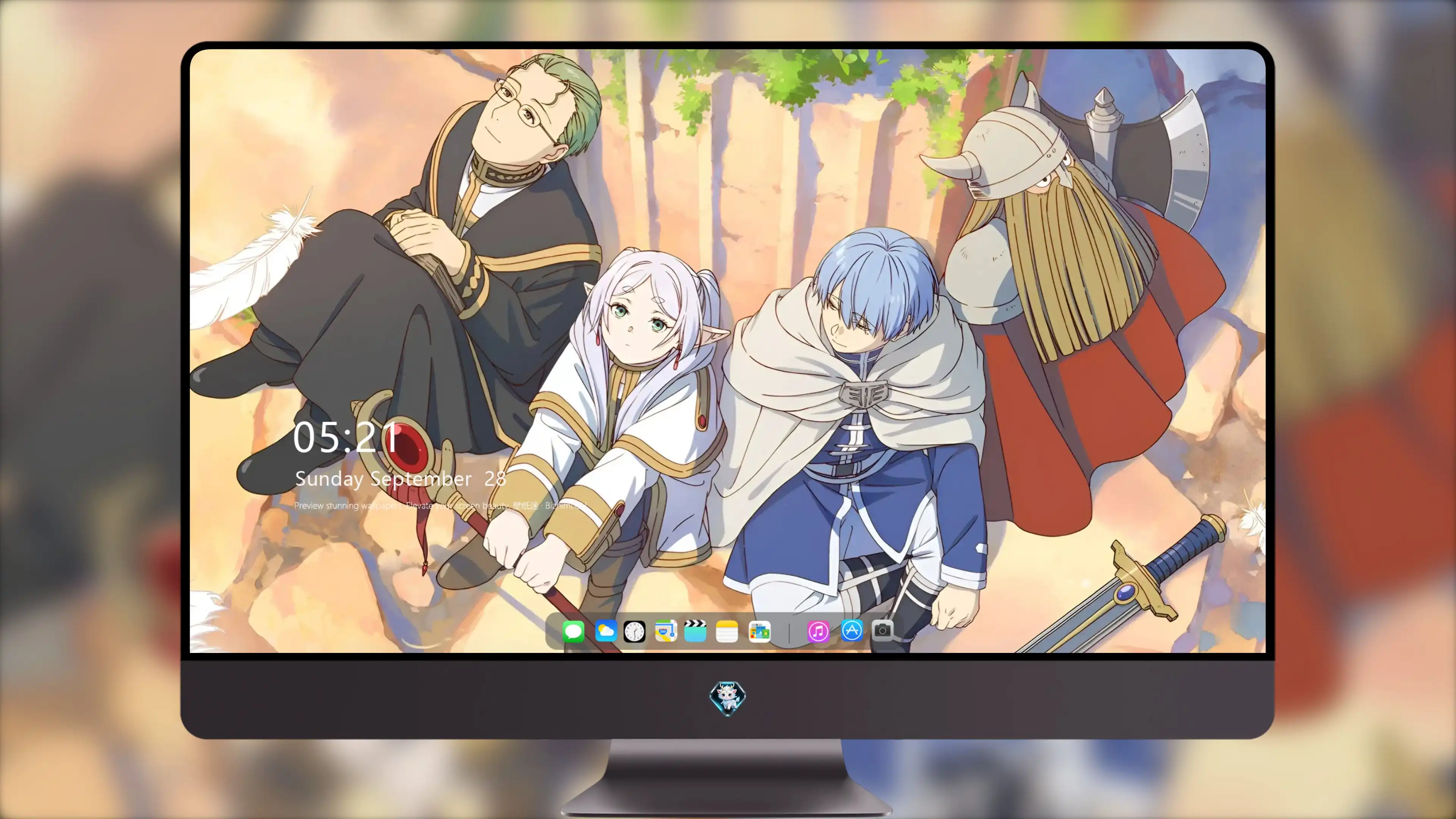
Task: Open the yellow Notes app in dock
Action: tap(727, 631)
